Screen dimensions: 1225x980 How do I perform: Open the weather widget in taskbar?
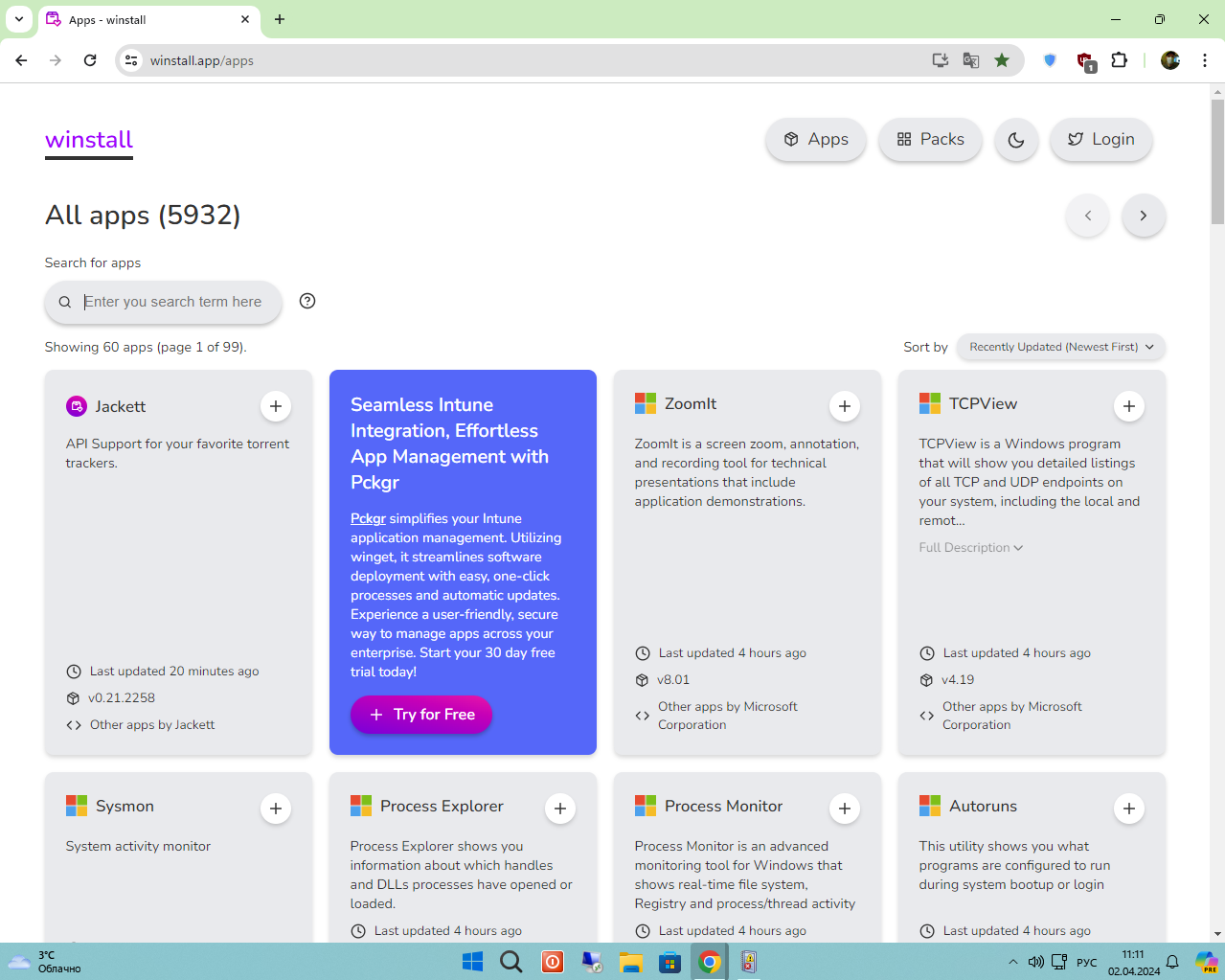tap(46, 962)
